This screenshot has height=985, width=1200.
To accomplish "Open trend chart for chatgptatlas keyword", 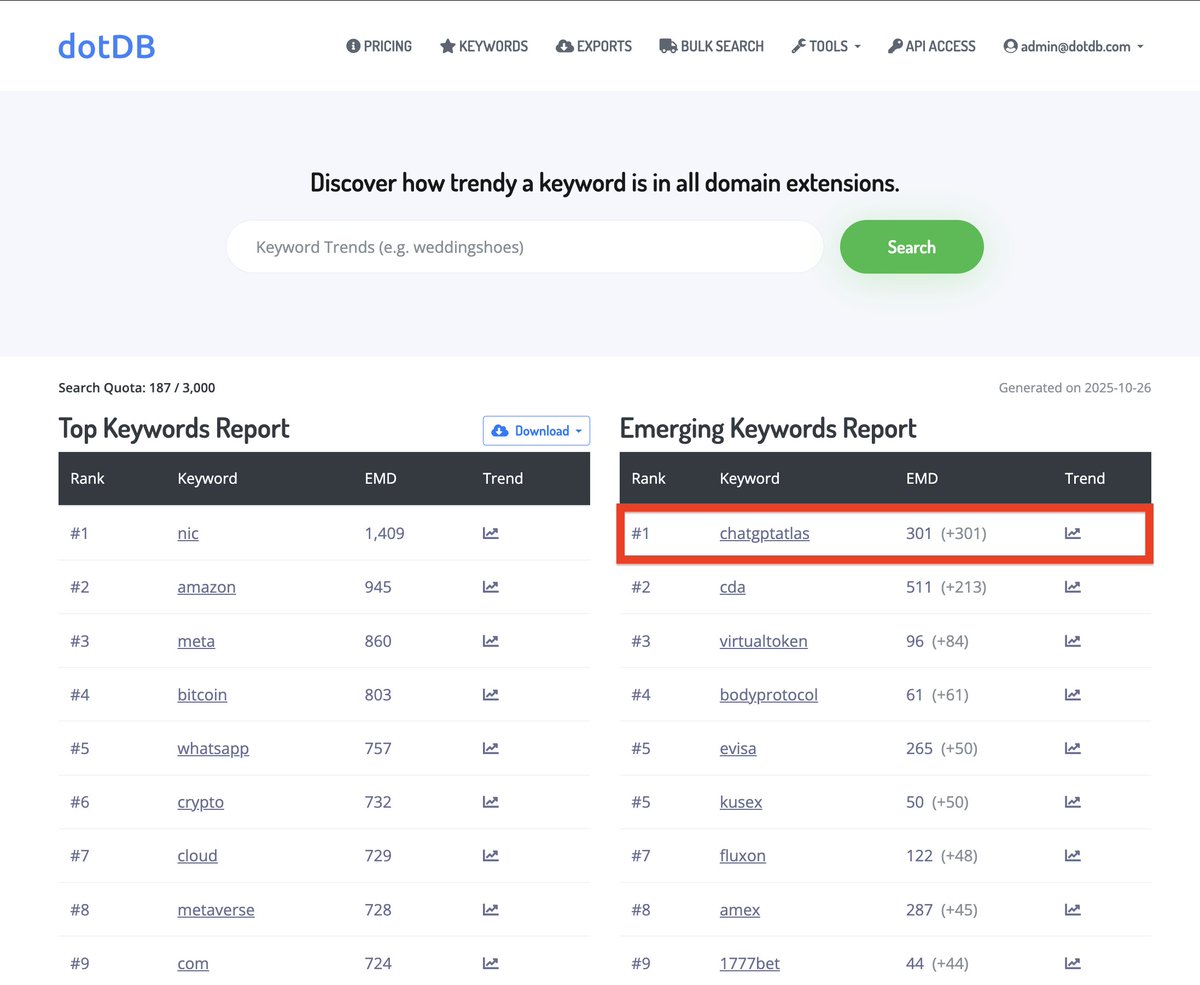I will (1072, 533).
